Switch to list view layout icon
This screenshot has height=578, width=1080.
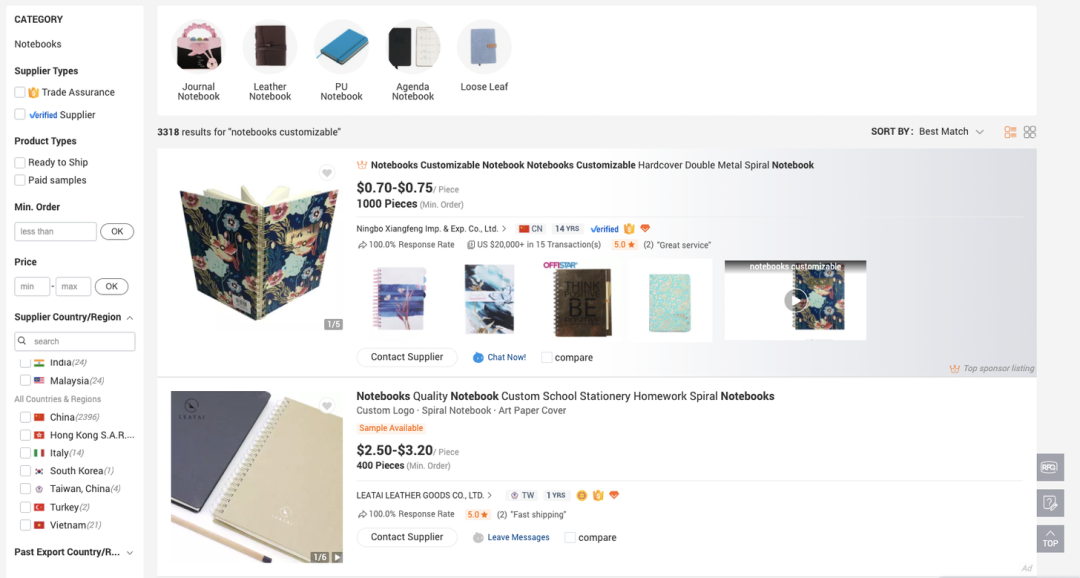coord(1010,132)
